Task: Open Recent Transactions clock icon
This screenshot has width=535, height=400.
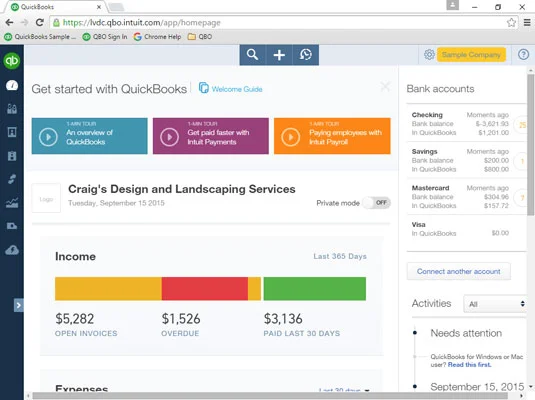Action: click(306, 55)
